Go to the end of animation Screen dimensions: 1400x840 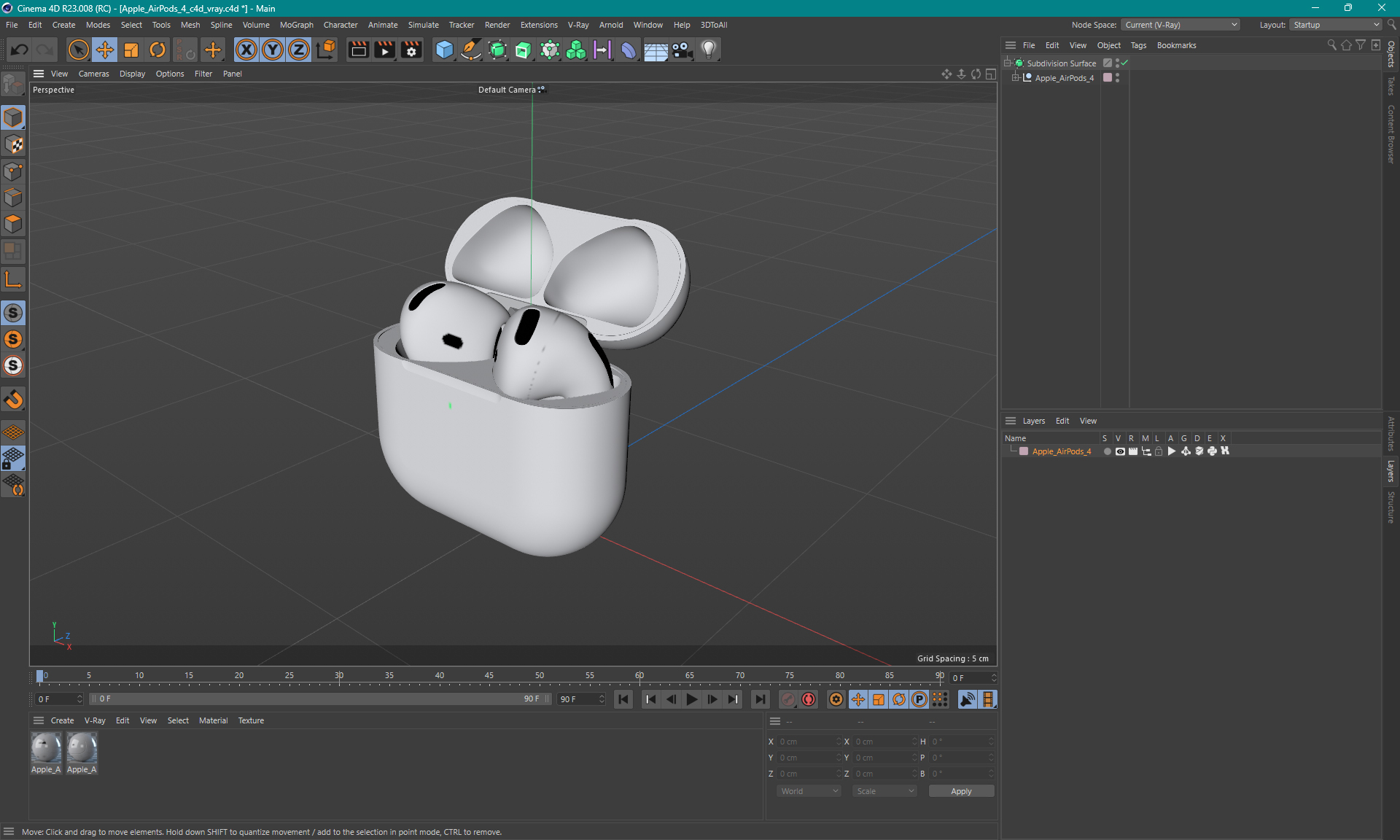tap(760, 699)
